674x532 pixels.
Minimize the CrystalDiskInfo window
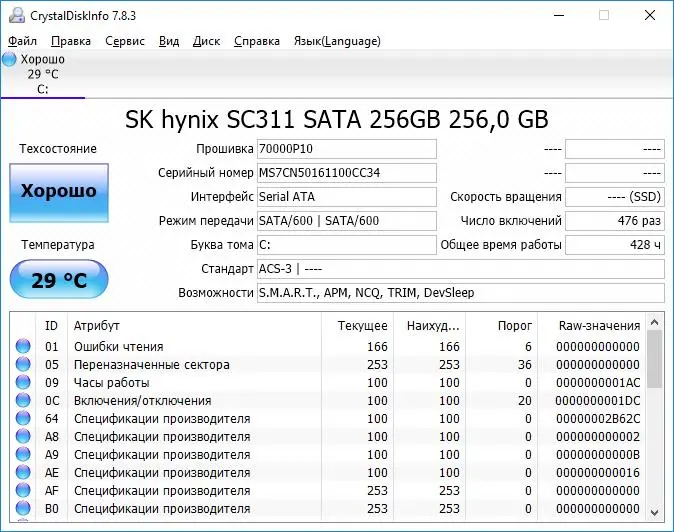[559, 15]
